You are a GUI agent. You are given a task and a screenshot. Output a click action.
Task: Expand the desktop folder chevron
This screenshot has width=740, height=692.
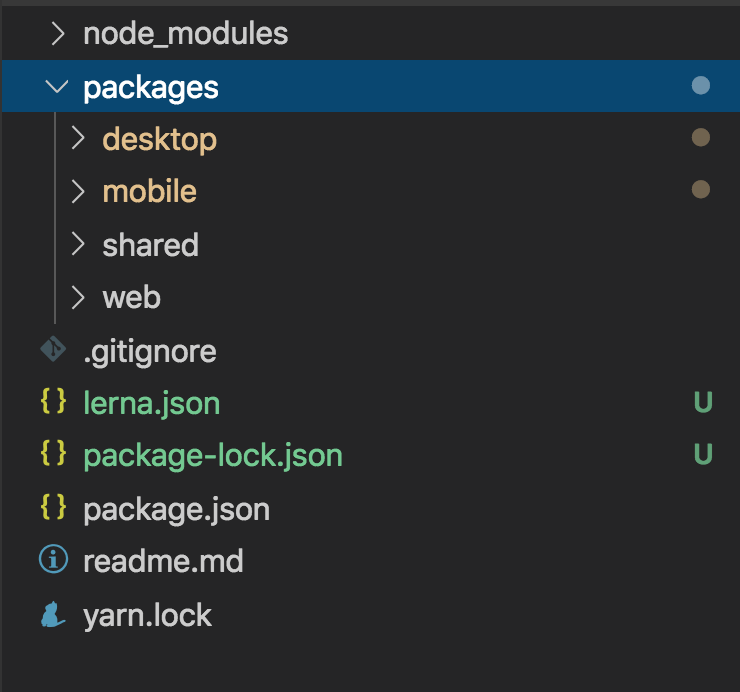tap(78, 139)
